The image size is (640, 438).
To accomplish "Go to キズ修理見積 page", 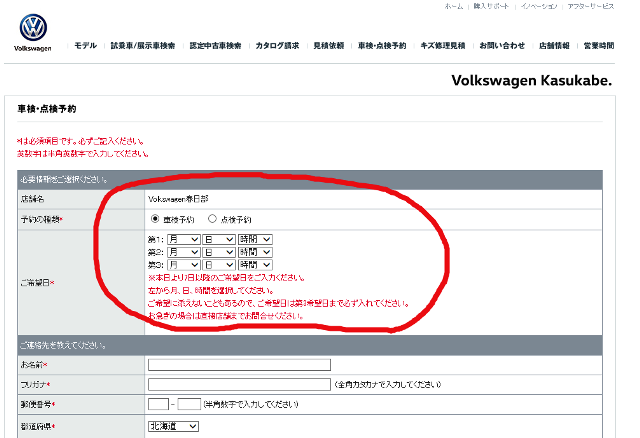I will (x=443, y=45).
